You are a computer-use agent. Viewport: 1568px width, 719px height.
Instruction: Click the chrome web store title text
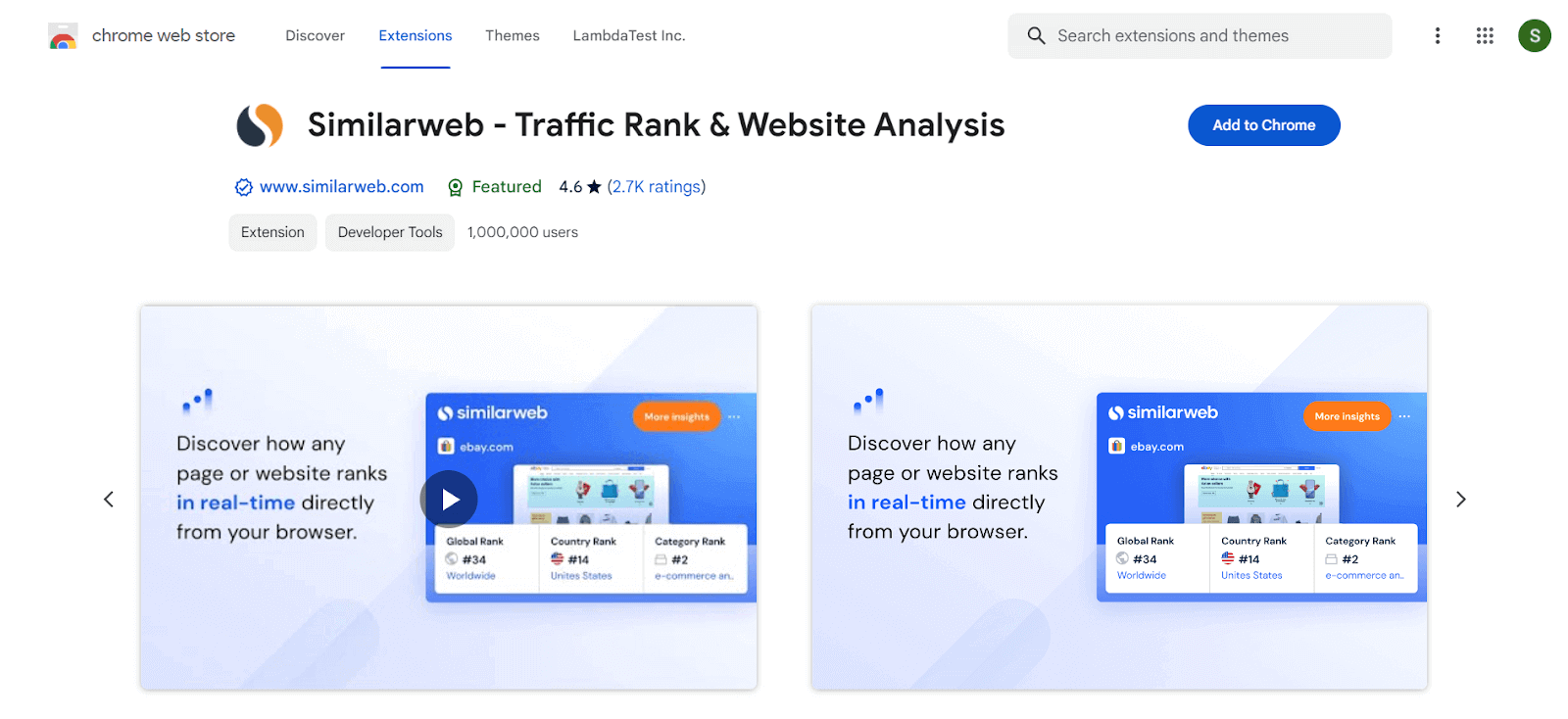click(x=164, y=36)
